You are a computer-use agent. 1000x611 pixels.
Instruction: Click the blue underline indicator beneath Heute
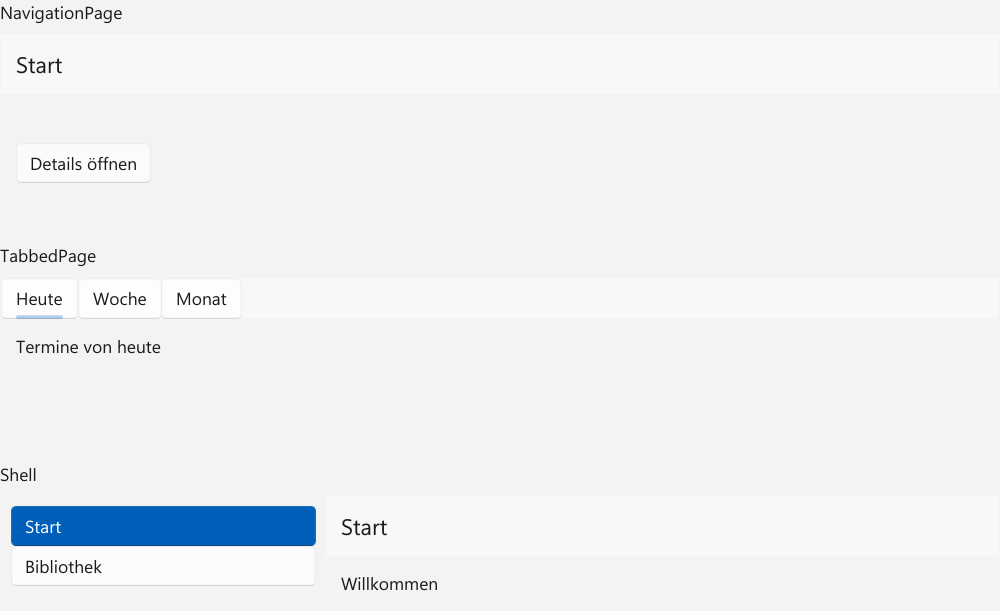pyautogui.click(x=40, y=316)
